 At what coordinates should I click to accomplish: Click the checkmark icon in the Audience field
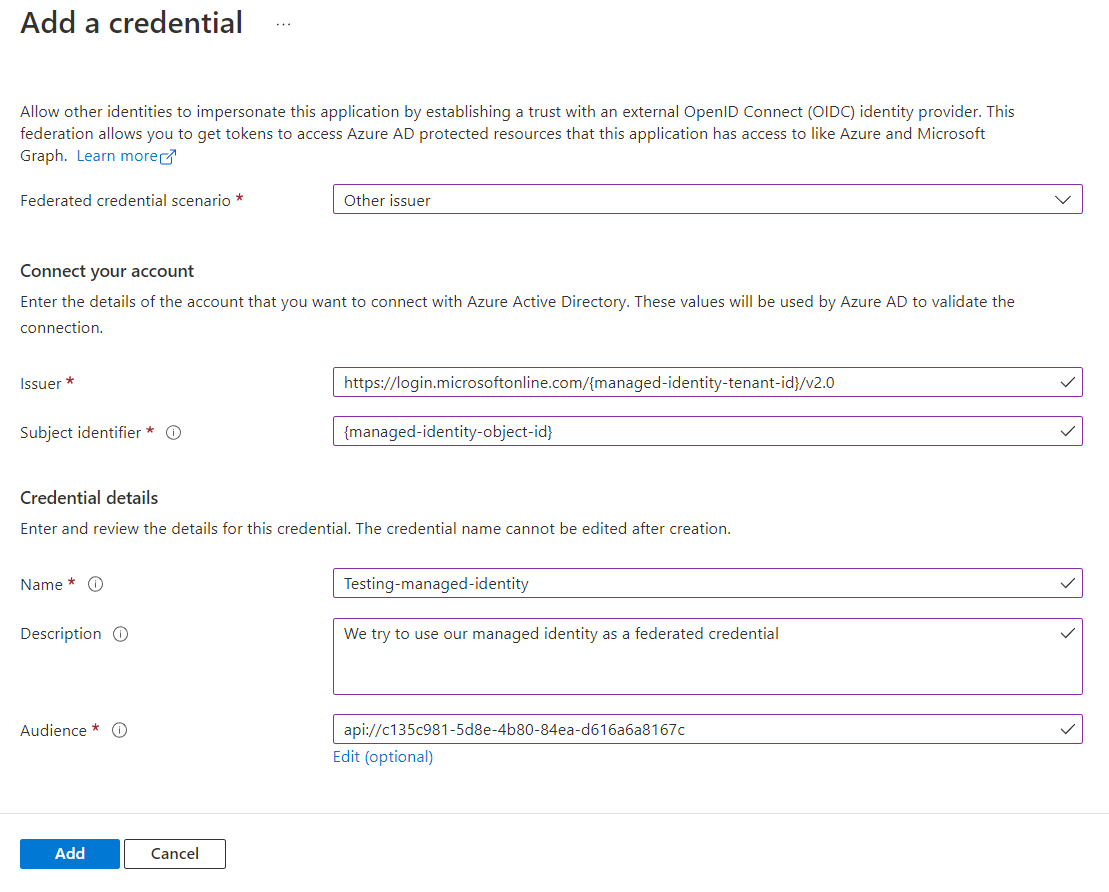tap(1067, 729)
